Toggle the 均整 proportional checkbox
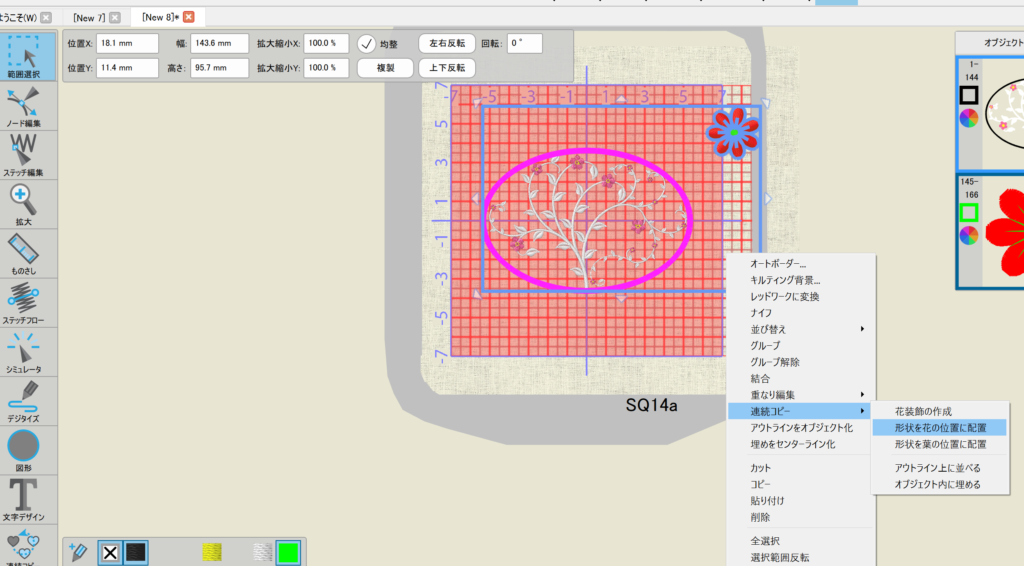The image size is (1024, 566). 366,43
